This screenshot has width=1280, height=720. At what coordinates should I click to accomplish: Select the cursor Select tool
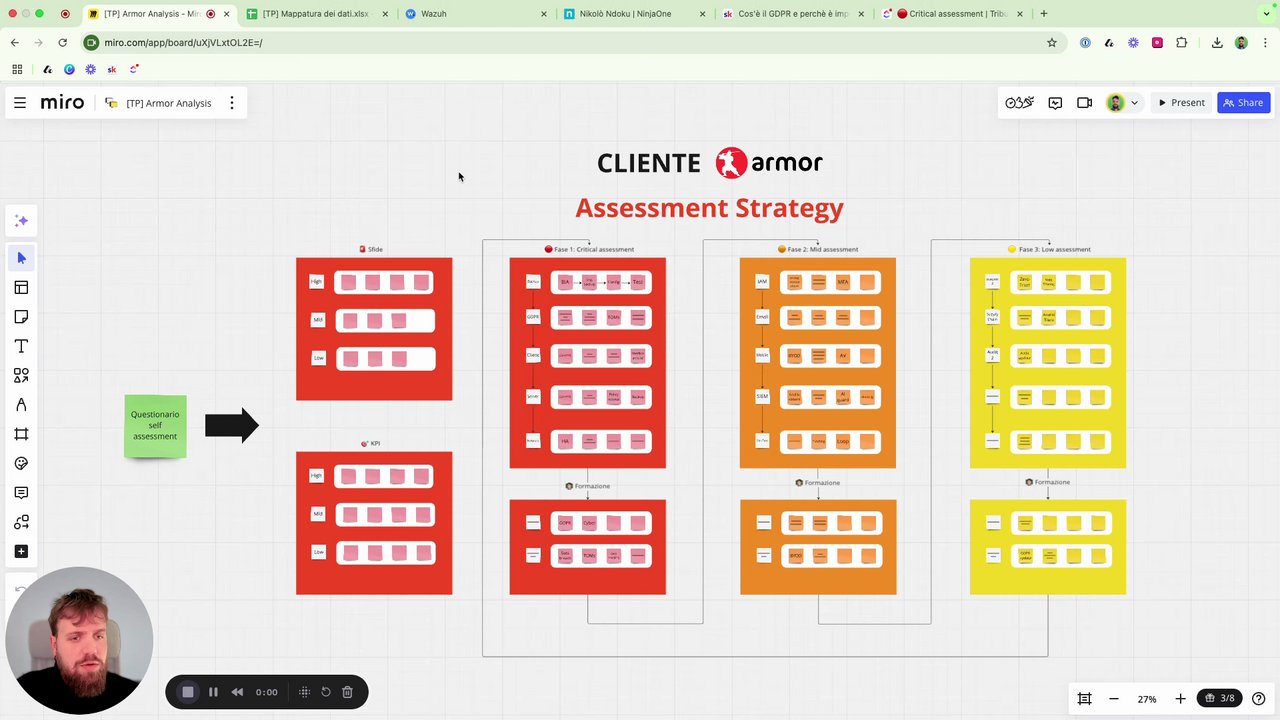click(x=21, y=258)
